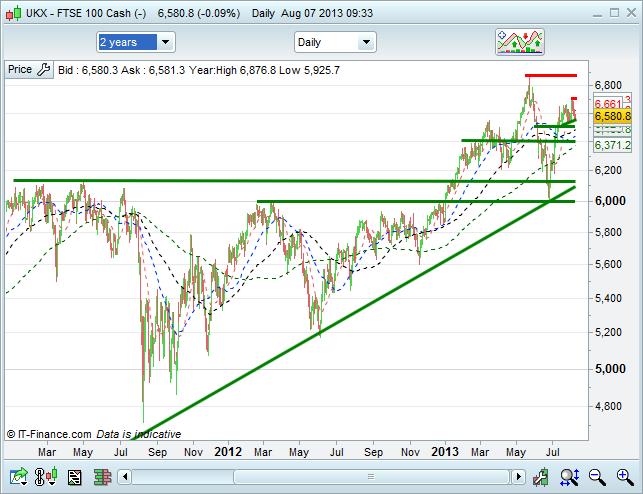Click the Price label button
This screenshot has height=494, width=643.
(x=20, y=70)
